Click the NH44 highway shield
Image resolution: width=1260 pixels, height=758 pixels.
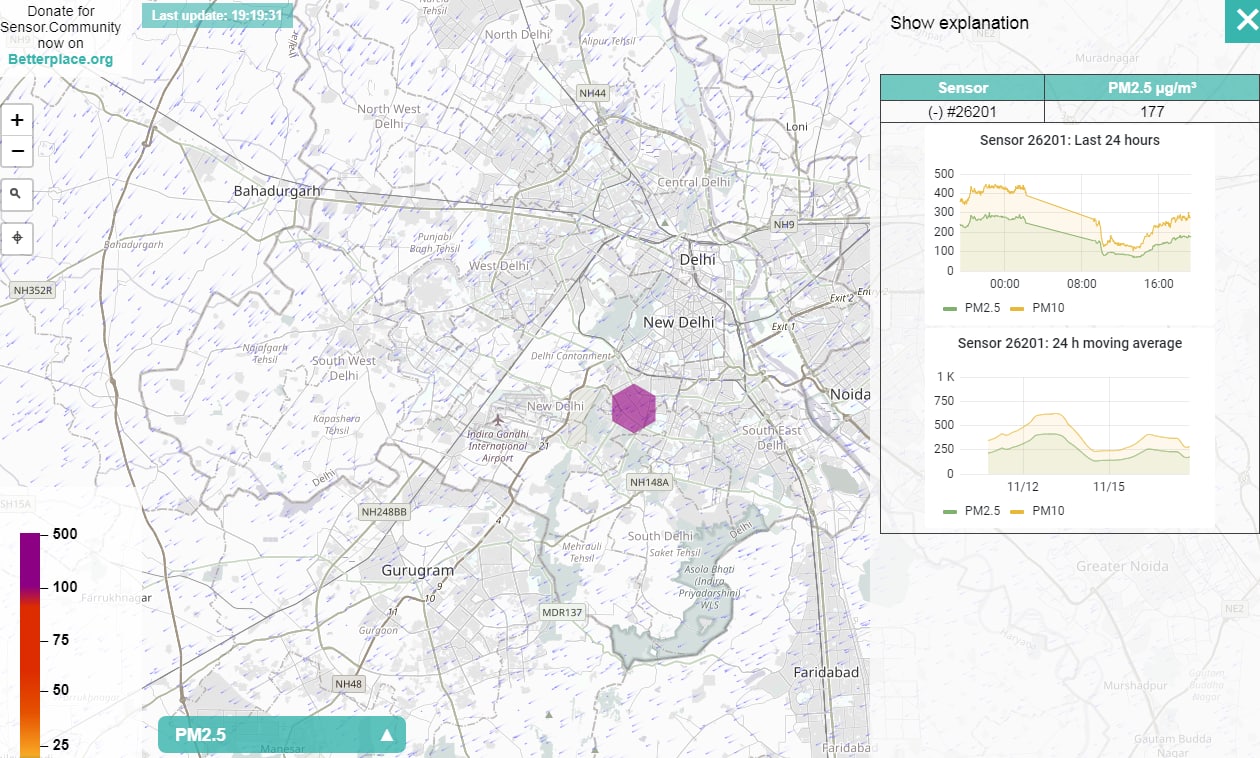pyautogui.click(x=592, y=93)
